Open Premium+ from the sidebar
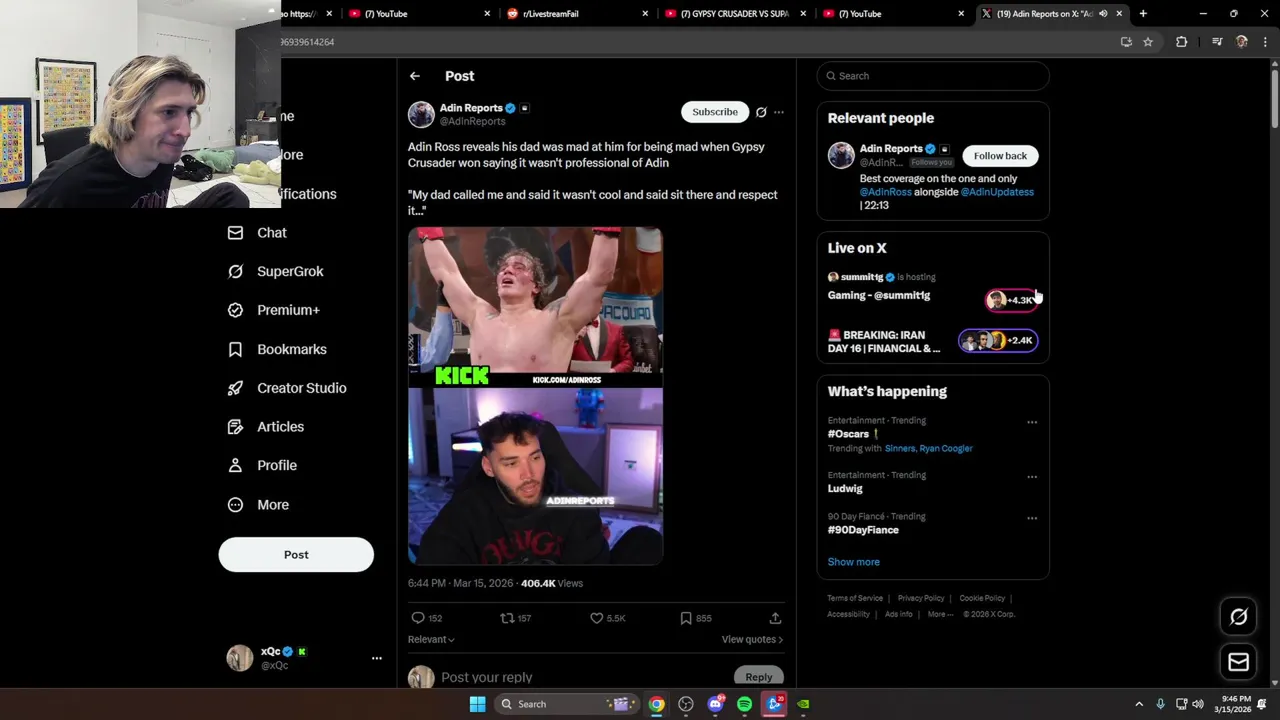 point(273,310)
